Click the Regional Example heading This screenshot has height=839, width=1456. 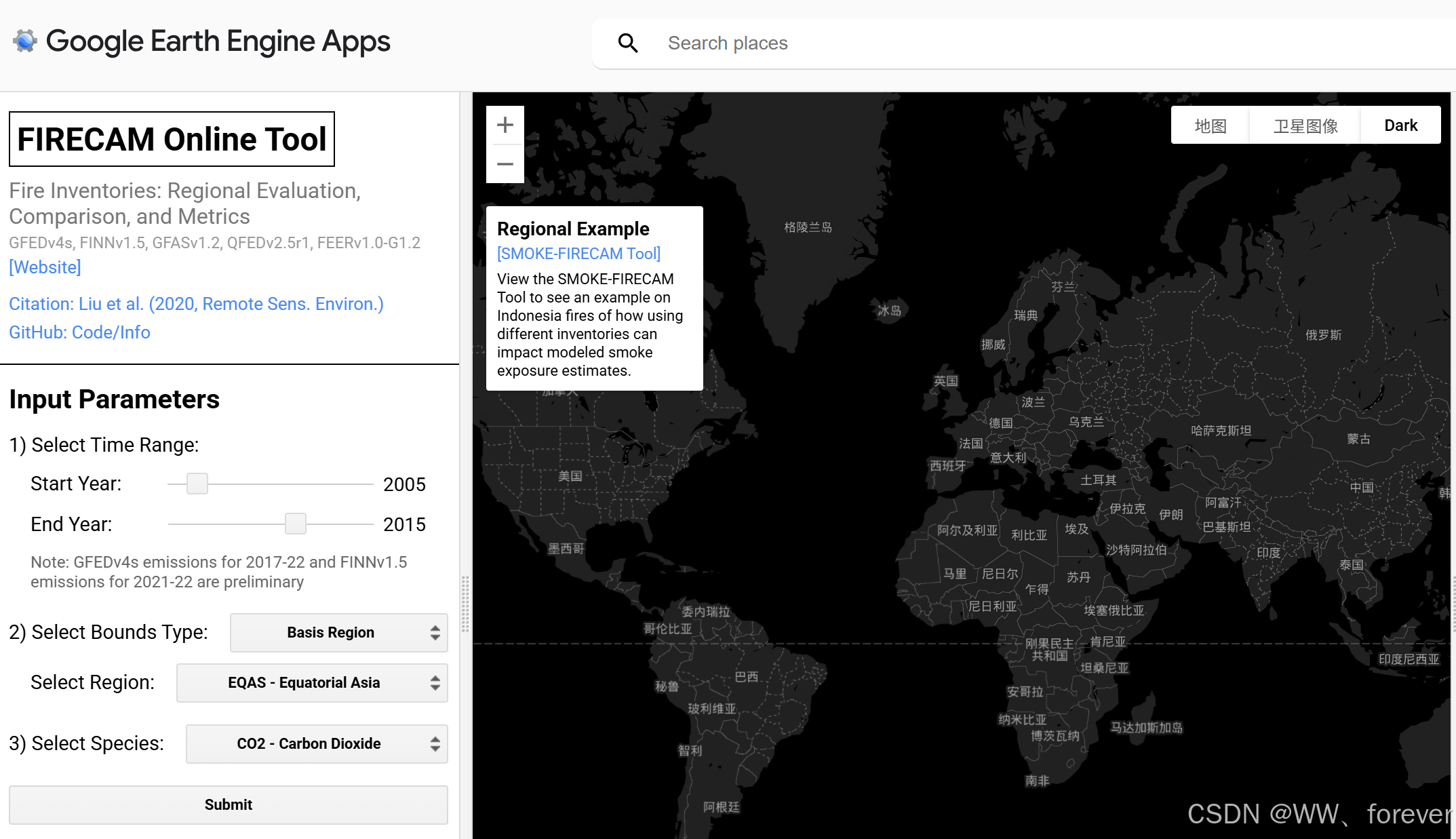click(x=573, y=229)
